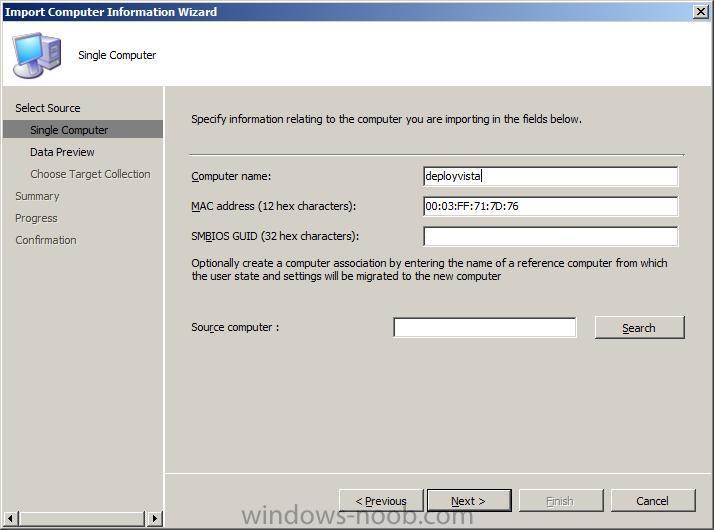This screenshot has height=530, width=714.
Task: Click the SMBIOS GUID input field
Action: (x=551, y=236)
